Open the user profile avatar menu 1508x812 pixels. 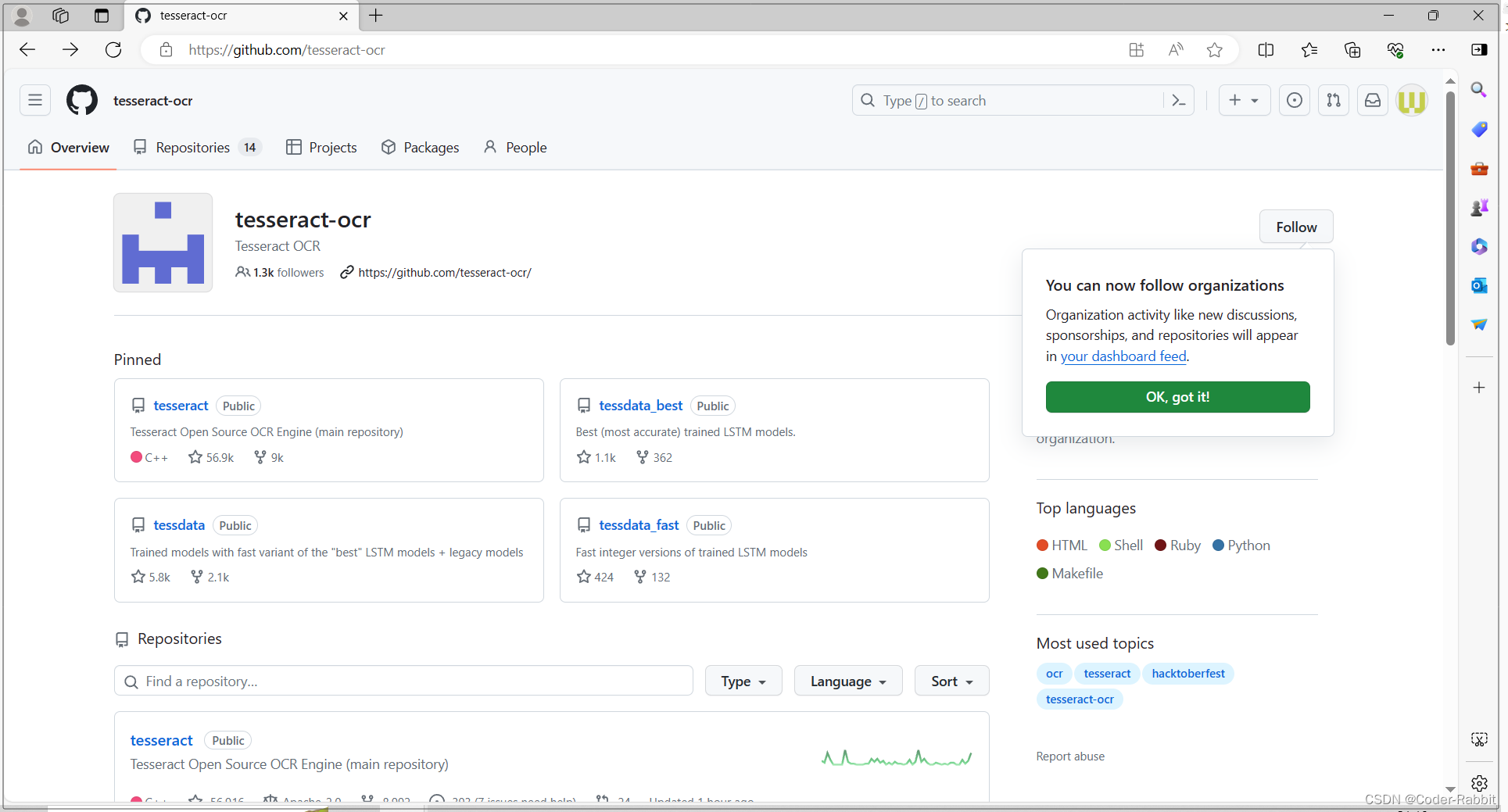[x=1412, y=100]
